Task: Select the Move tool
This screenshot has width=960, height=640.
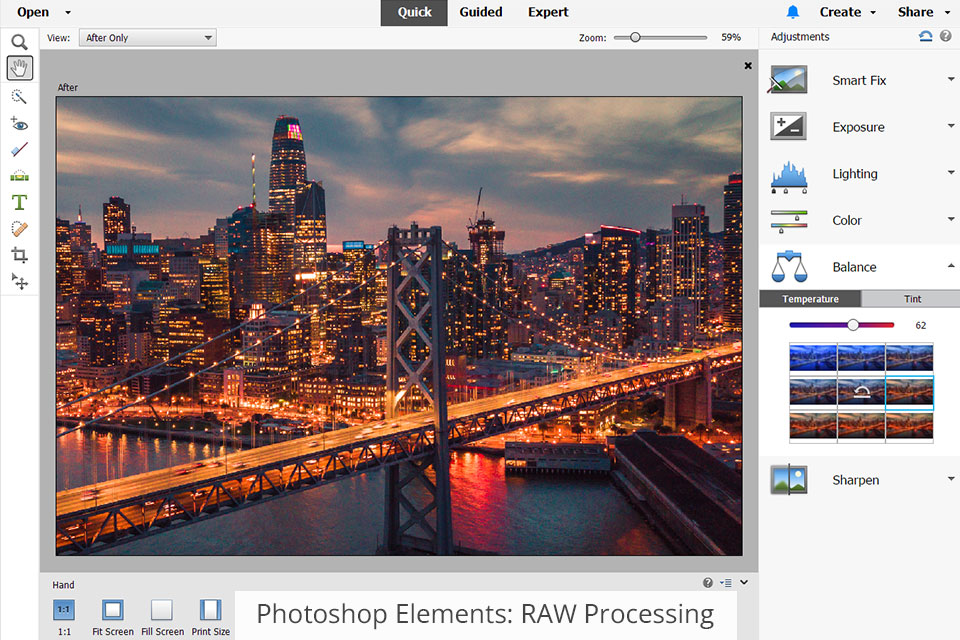Action: (20, 281)
